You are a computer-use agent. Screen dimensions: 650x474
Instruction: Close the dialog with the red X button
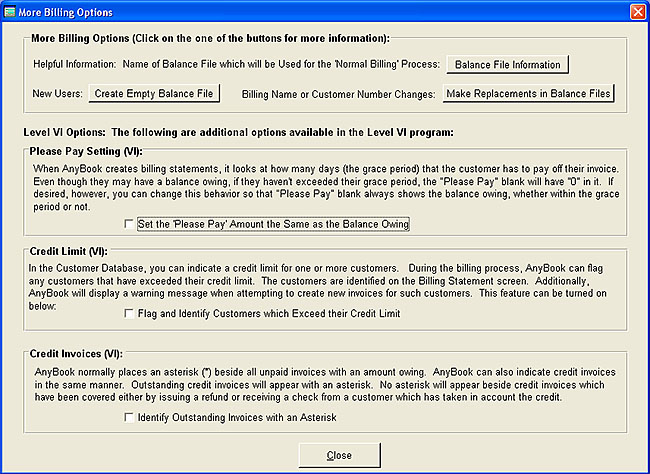pyautogui.click(x=637, y=11)
